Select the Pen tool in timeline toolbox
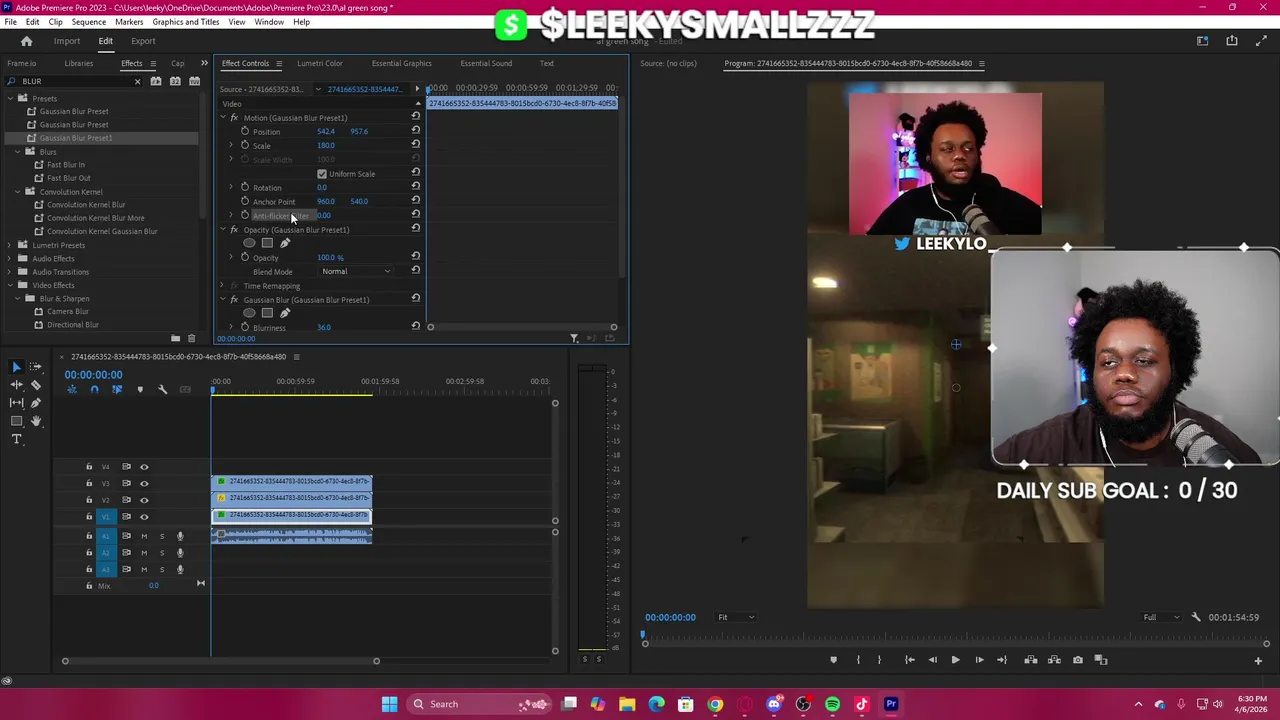Image resolution: width=1280 pixels, height=720 pixels. pos(36,403)
